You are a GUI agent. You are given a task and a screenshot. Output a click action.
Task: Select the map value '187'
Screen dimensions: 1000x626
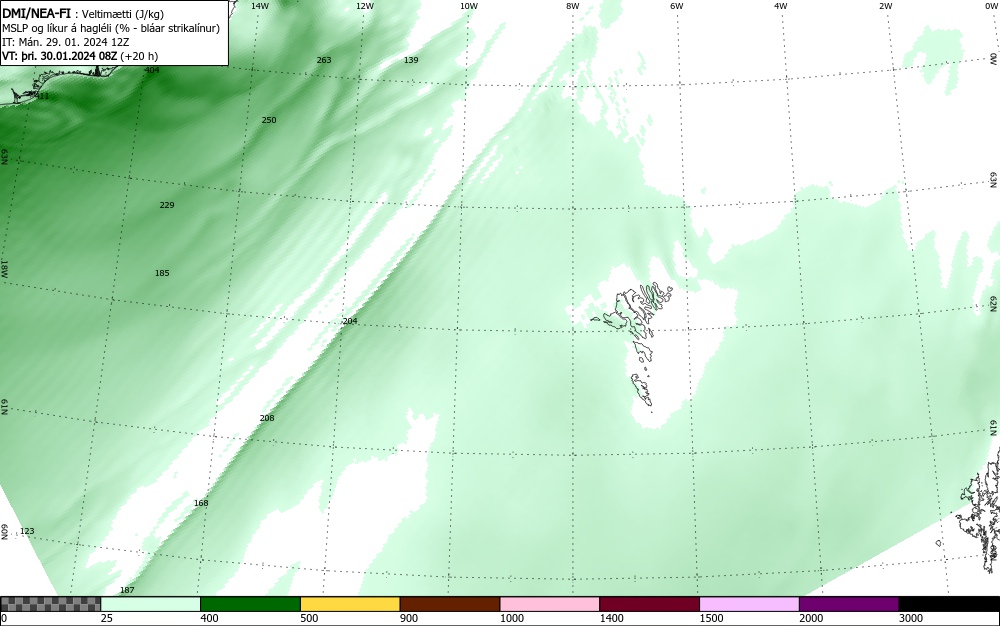coord(128,590)
